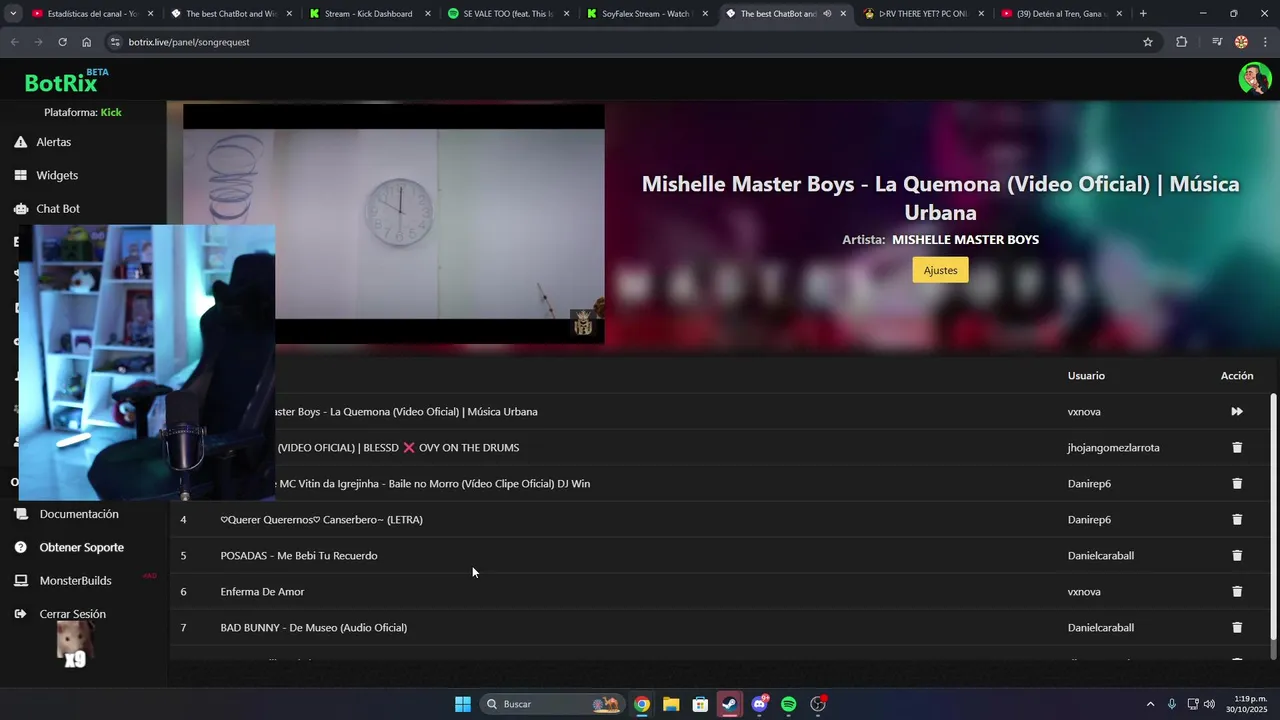Click the Cerrar Sesión exit icon
This screenshot has height=720, width=1280.
20,614
